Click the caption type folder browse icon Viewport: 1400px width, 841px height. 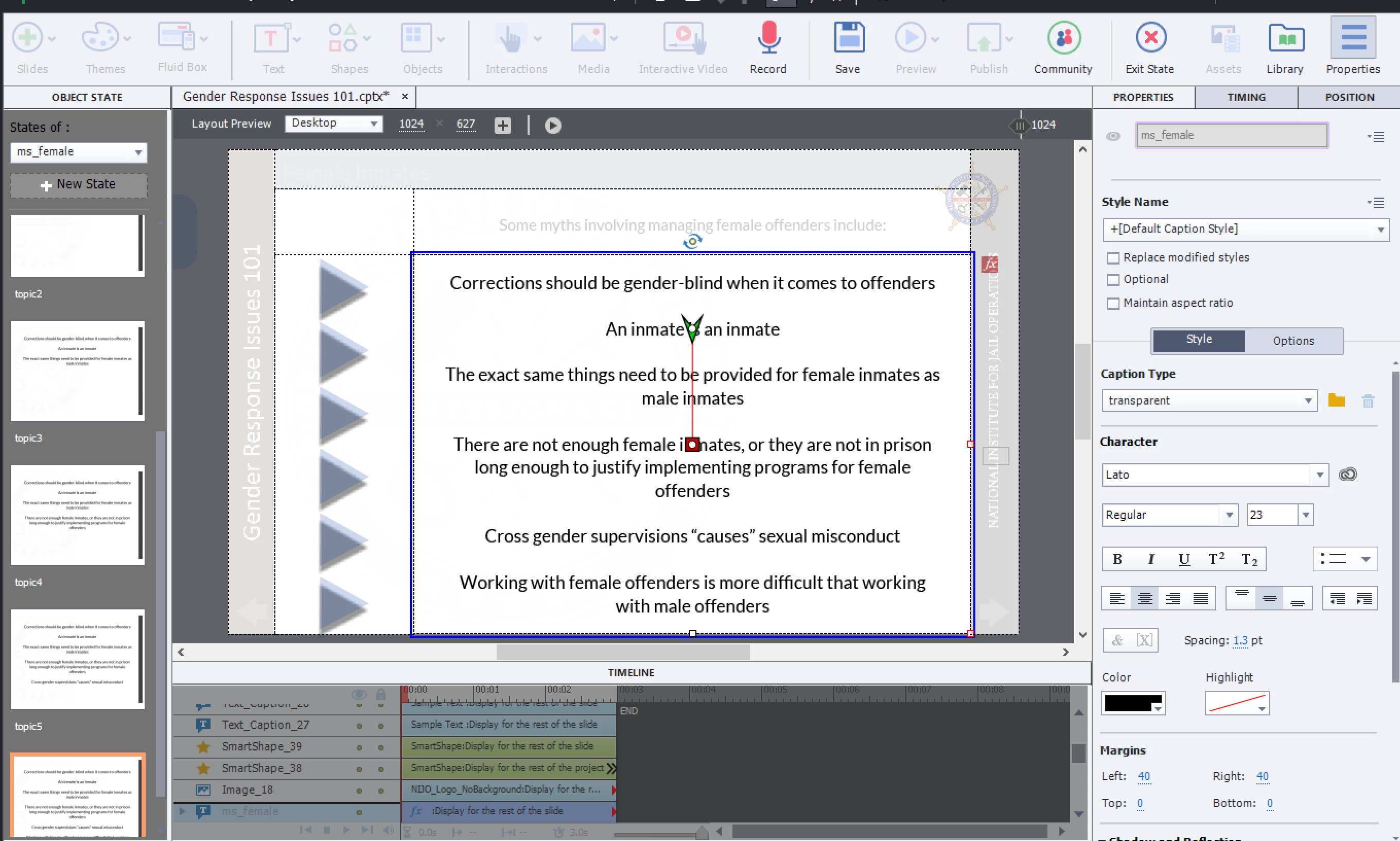1337,400
